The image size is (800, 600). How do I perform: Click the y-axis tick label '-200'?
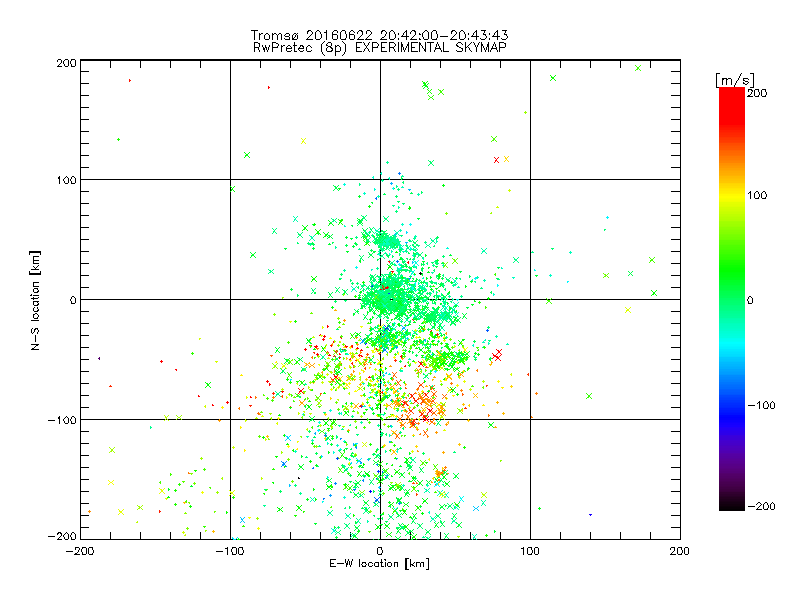tap(62, 536)
